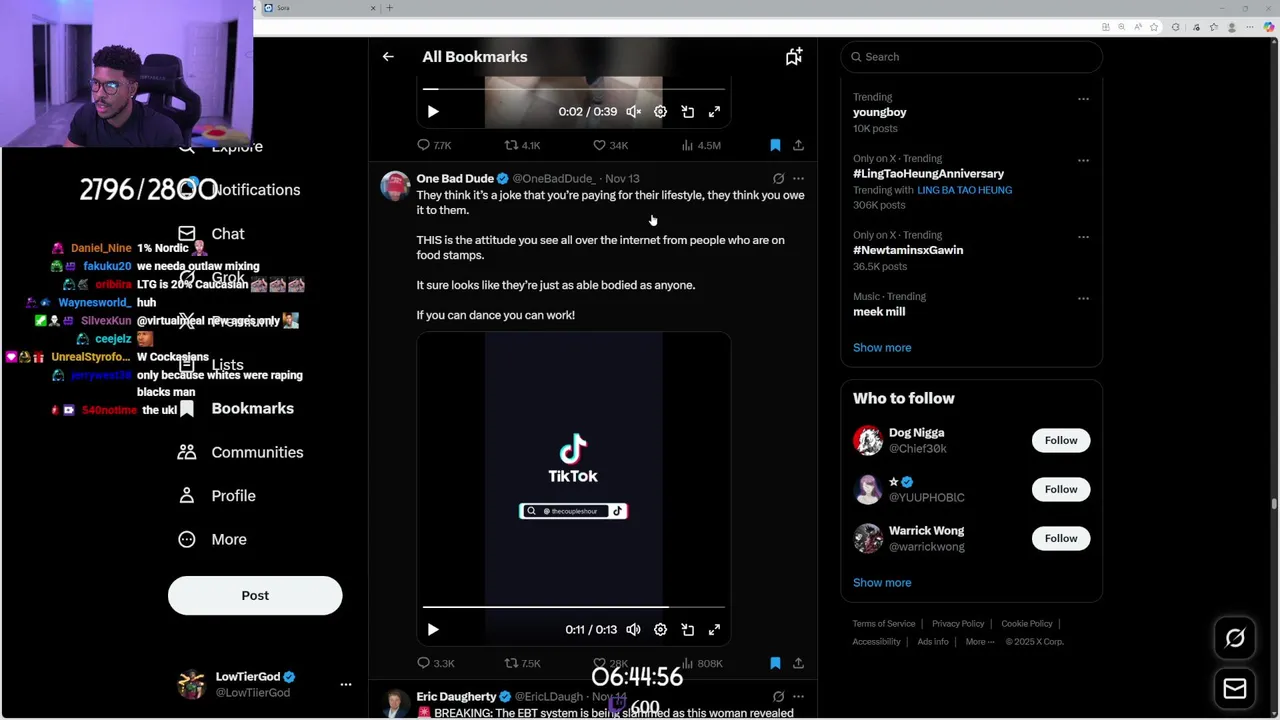Image resolution: width=1280 pixels, height=720 pixels.
Task: Play the first video at 0:02 / 0:39
Action: [433, 112]
